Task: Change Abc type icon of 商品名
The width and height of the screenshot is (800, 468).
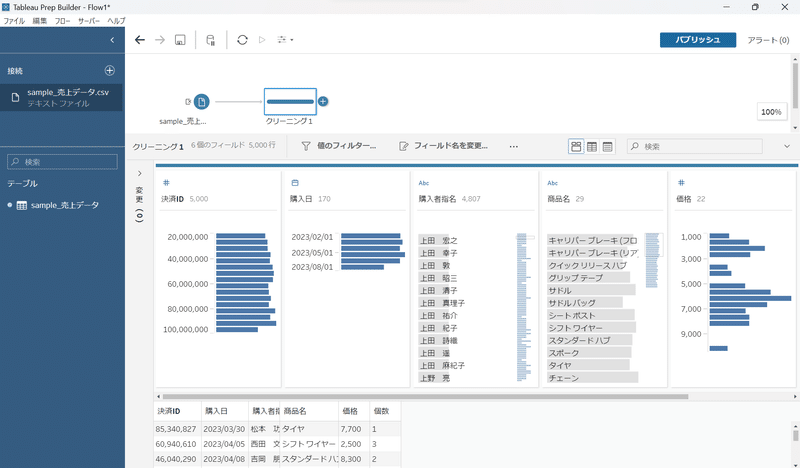Action: (553, 183)
